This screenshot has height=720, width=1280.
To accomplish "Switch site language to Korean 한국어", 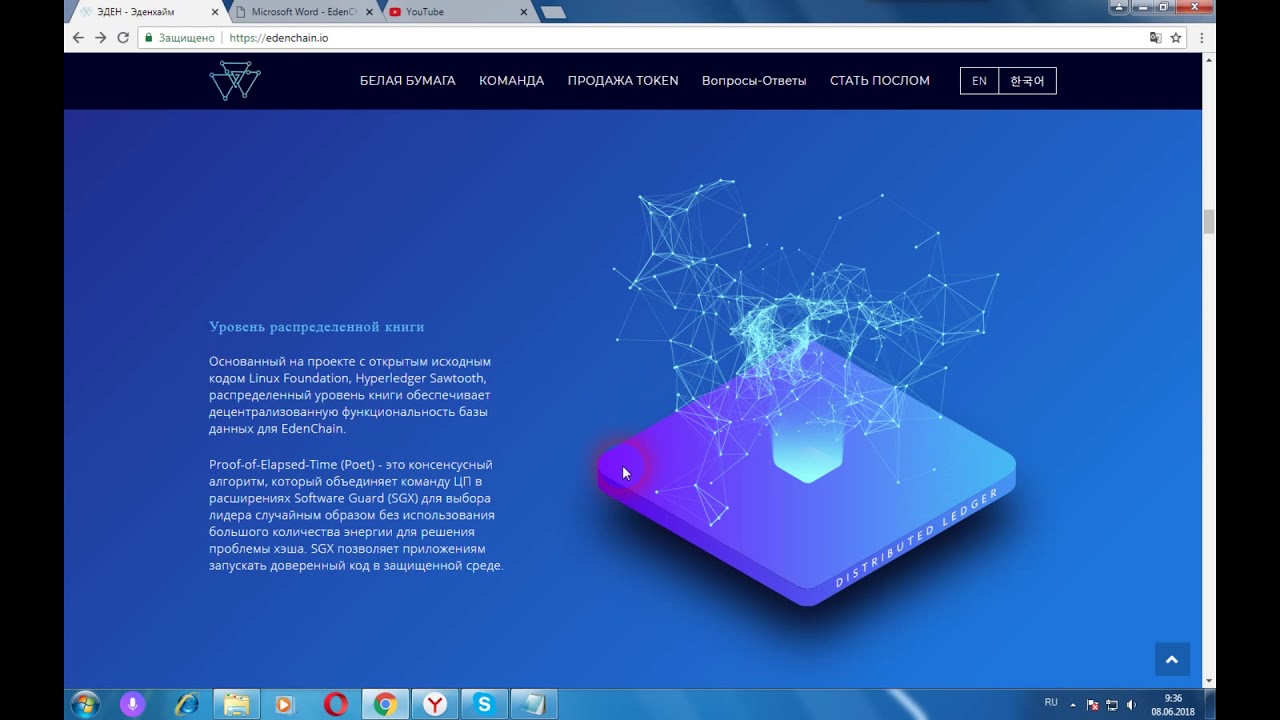I will pyautogui.click(x=1027, y=81).
